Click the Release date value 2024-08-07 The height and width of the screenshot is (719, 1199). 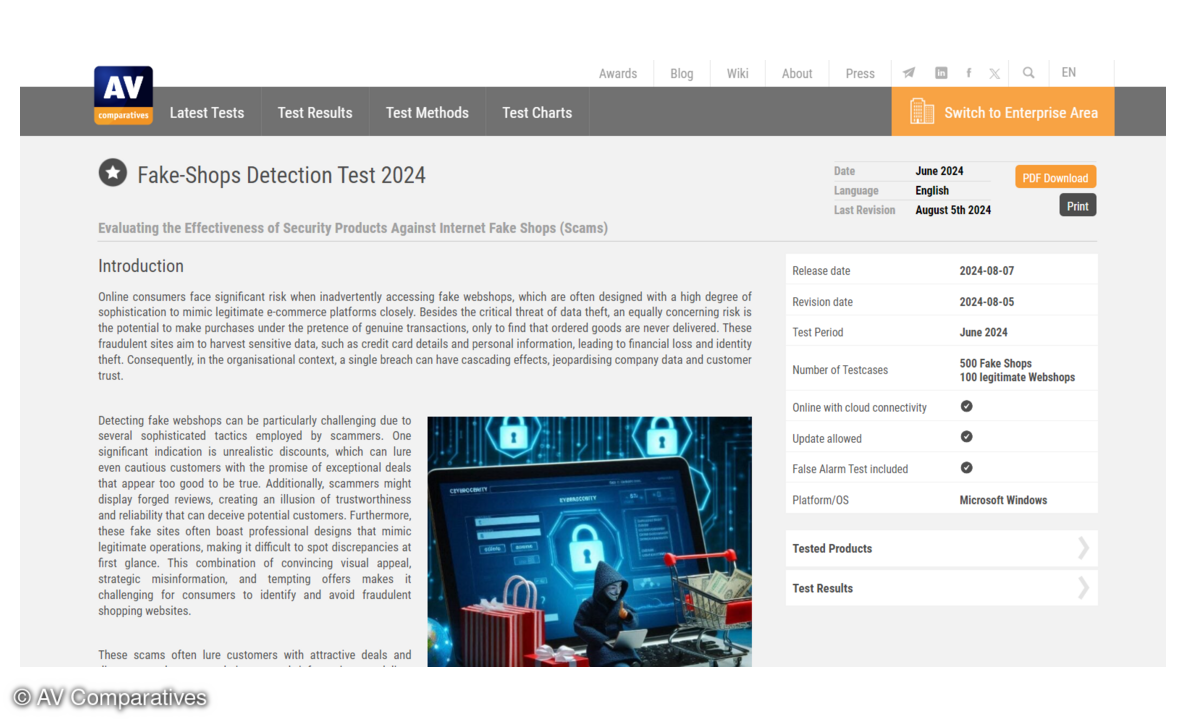986,271
